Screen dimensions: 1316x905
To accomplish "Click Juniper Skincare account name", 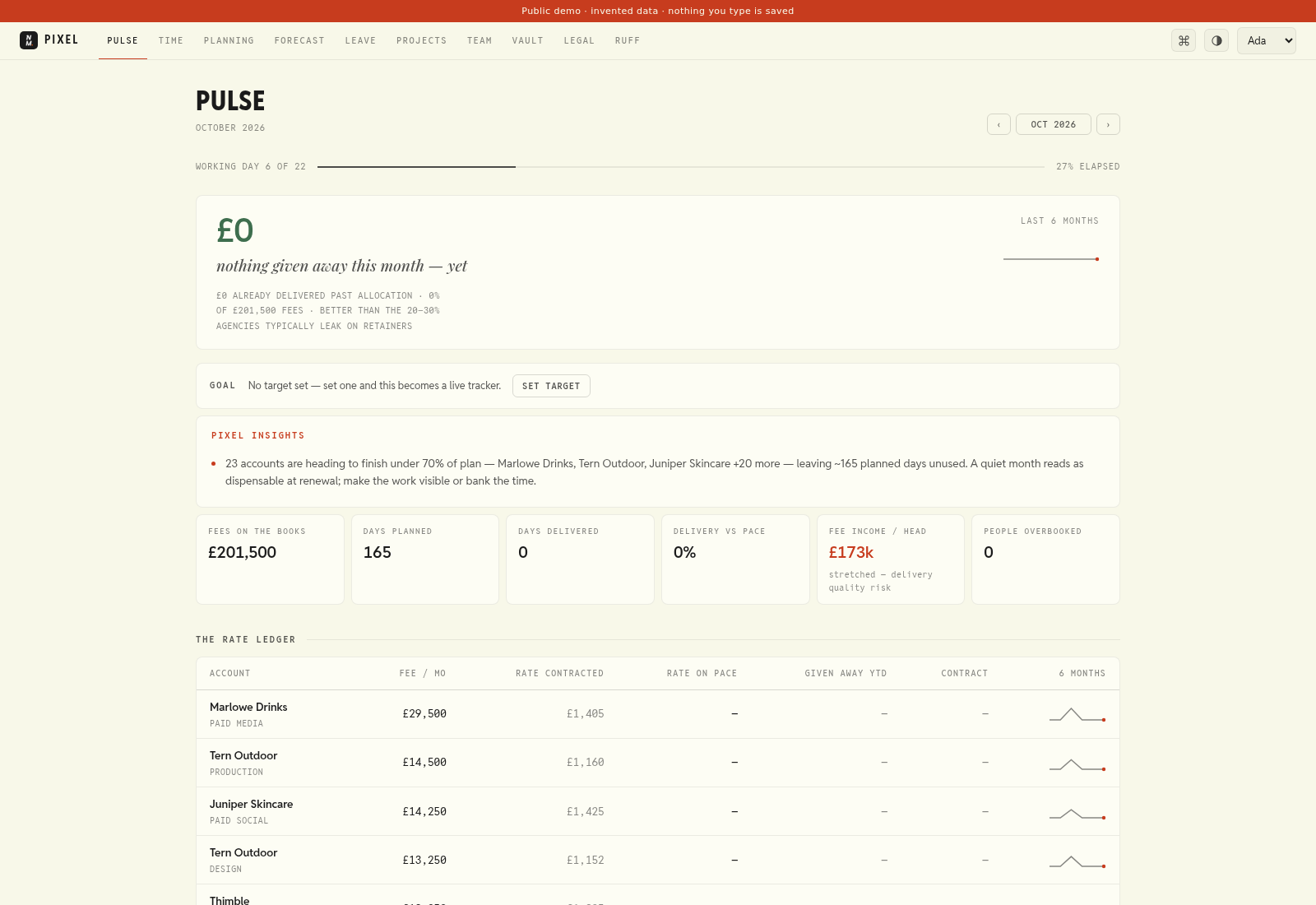I will click(x=251, y=804).
